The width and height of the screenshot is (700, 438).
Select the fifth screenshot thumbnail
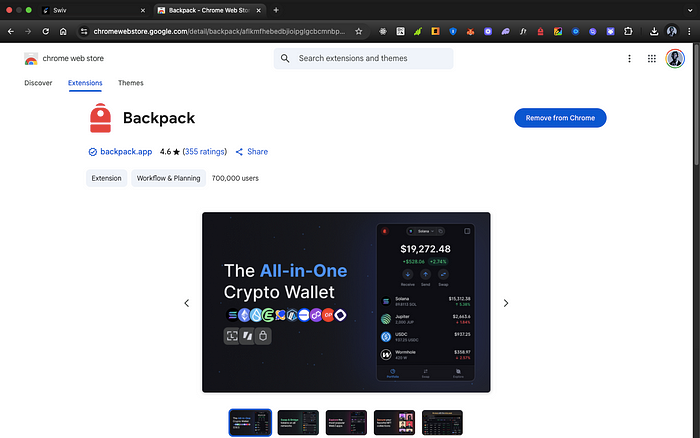(442, 422)
